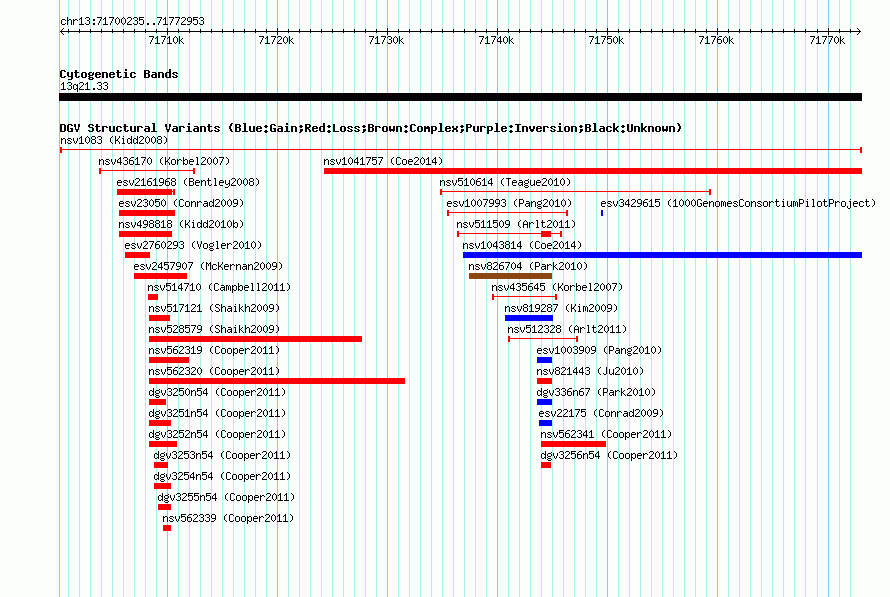Click the esv22175 (Conrad2009) label

(601, 413)
